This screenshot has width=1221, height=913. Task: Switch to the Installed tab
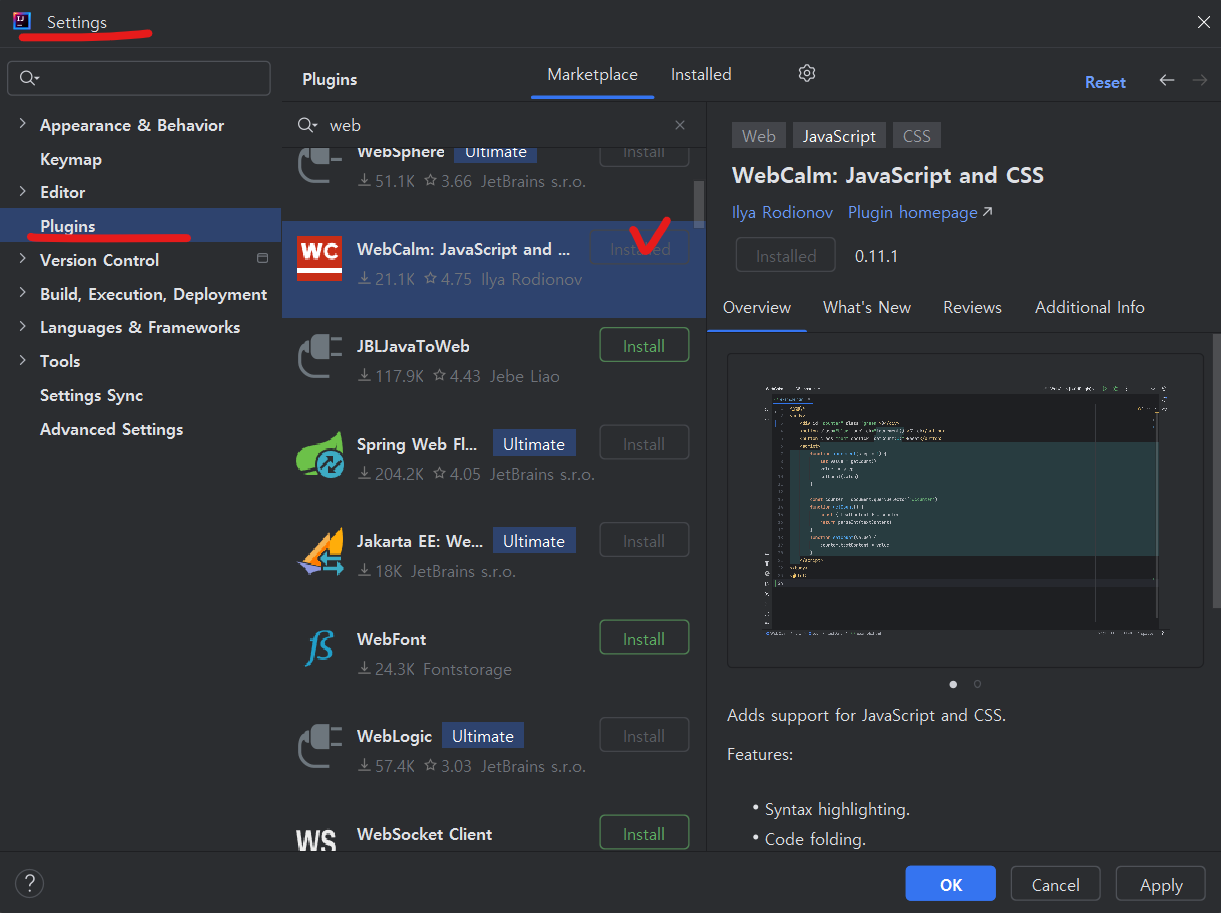[701, 75]
